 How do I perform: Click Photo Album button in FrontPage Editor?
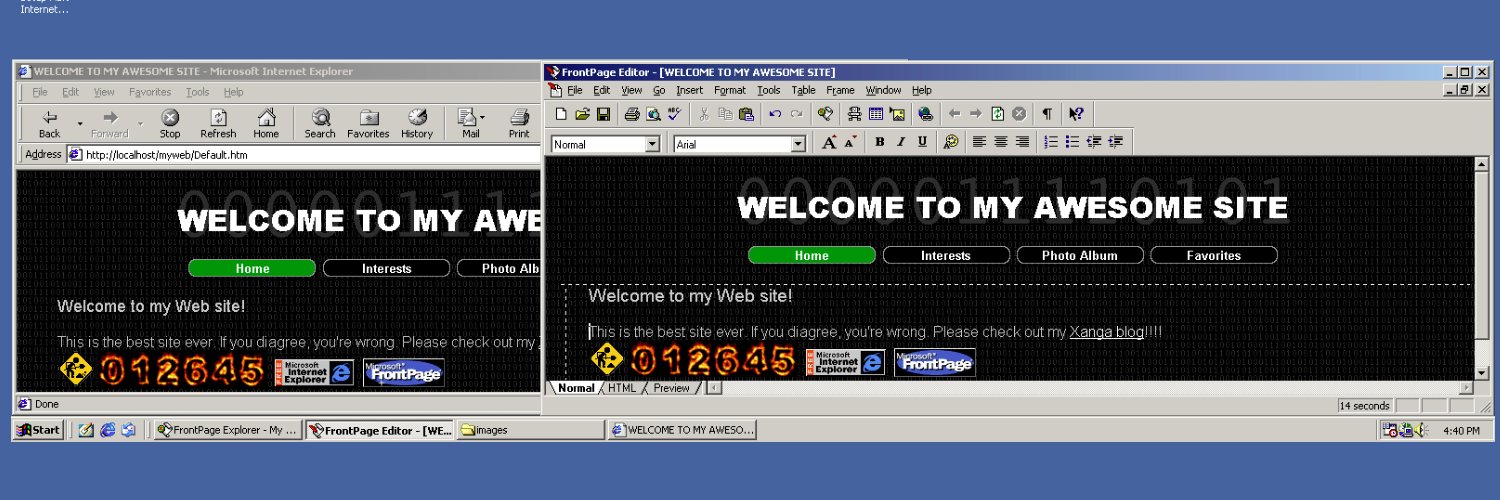tap(1080, 255)
